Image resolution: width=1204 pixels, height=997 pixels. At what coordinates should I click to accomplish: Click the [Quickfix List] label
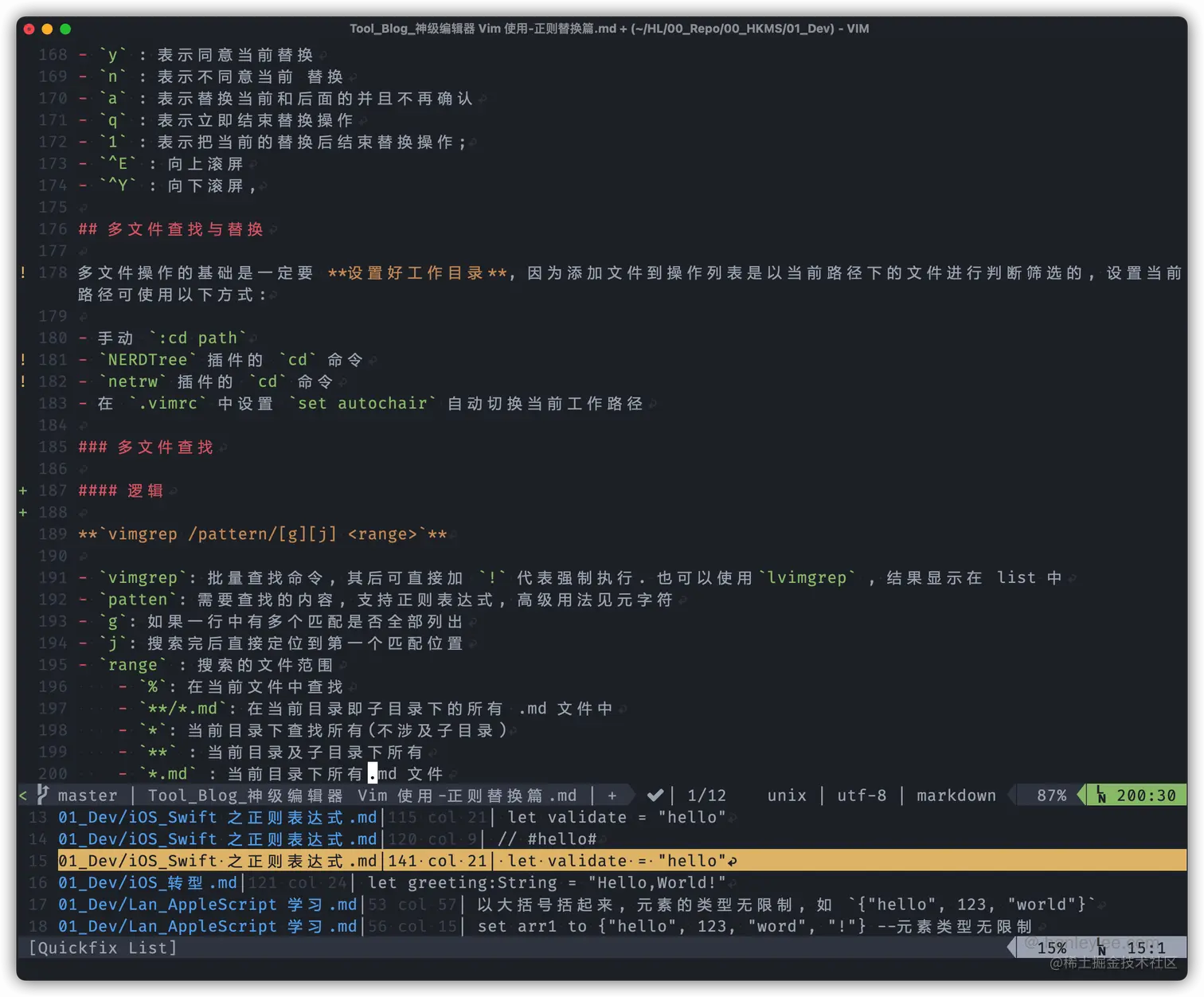point(103,948)
